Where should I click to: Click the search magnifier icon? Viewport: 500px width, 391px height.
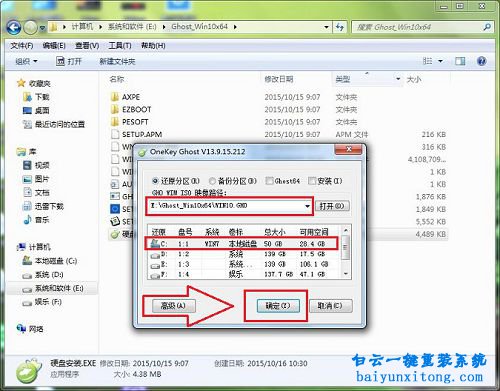pyautogui.click(x=487, y=27)
